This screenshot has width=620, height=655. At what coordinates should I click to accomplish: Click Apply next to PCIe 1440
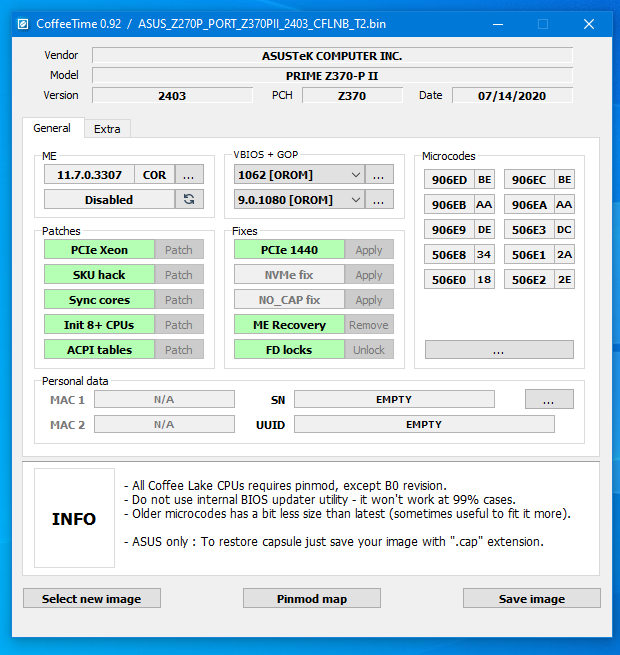pyautogui.click(x=369, y=249)
